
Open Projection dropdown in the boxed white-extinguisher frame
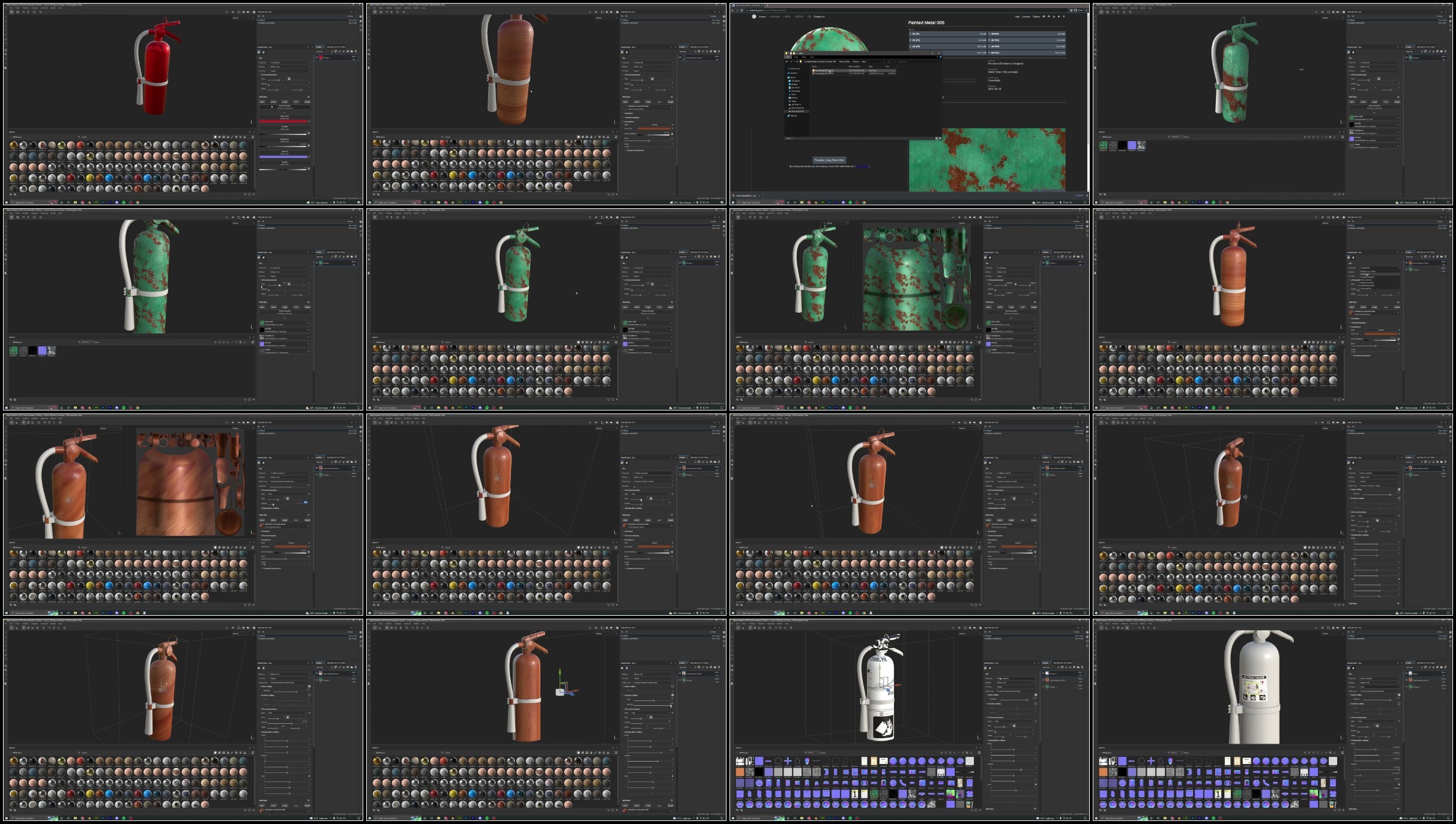(1016, 678)
